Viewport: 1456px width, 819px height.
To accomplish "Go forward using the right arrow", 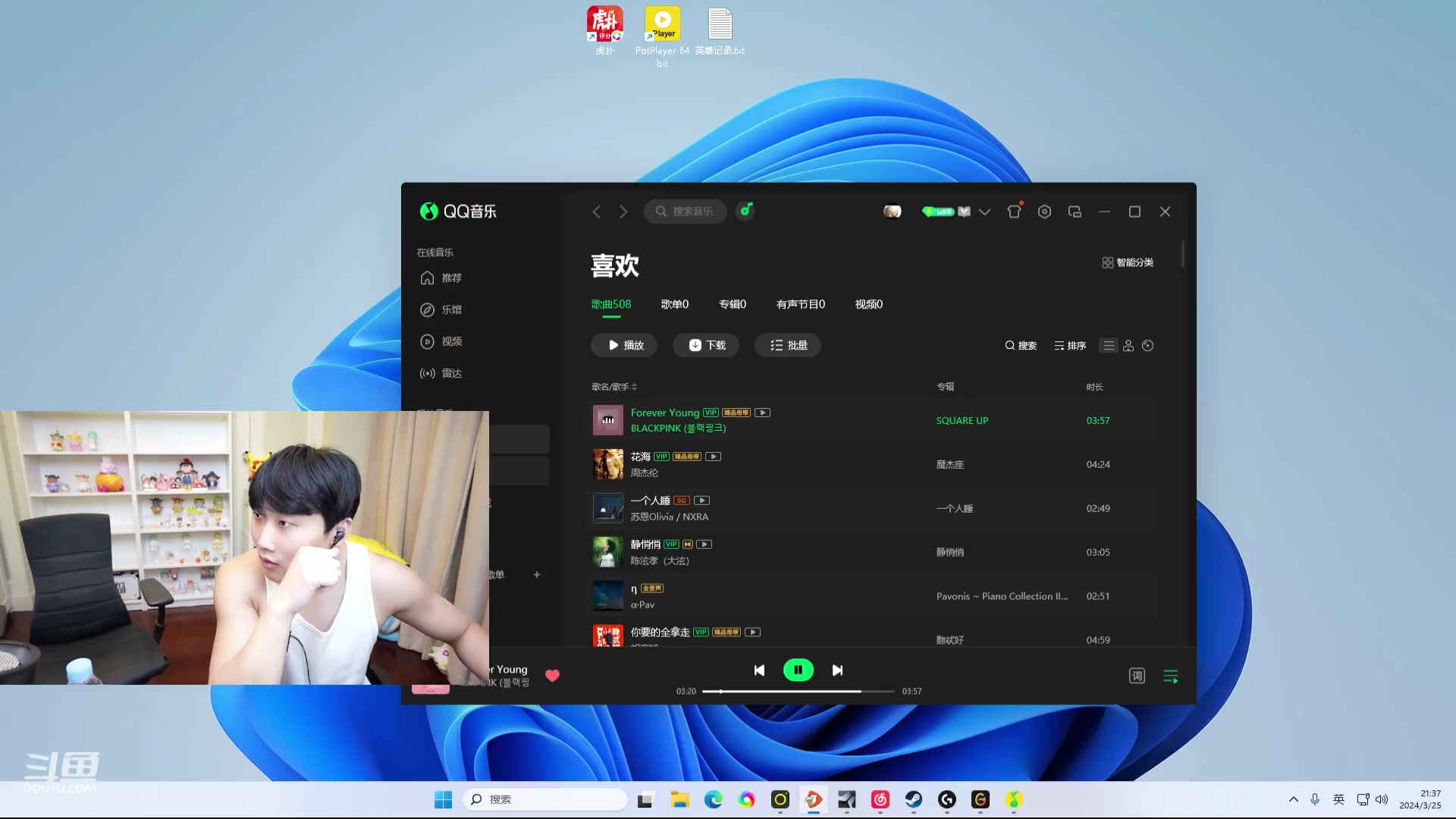I will 623,212.
